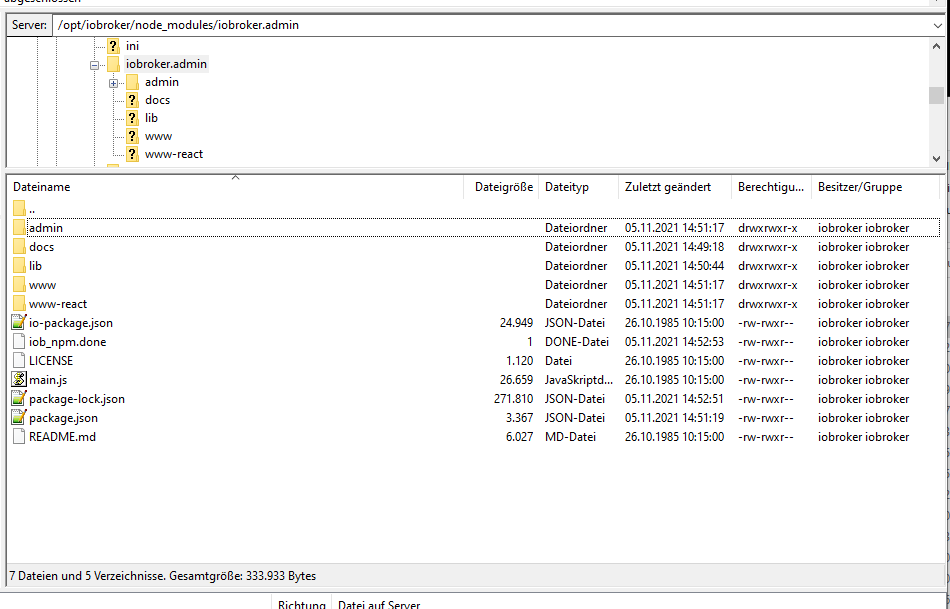Screen dimensions: 950x609
Task: Click the iob_npm.done file icon
Action: tap(19, 342)
